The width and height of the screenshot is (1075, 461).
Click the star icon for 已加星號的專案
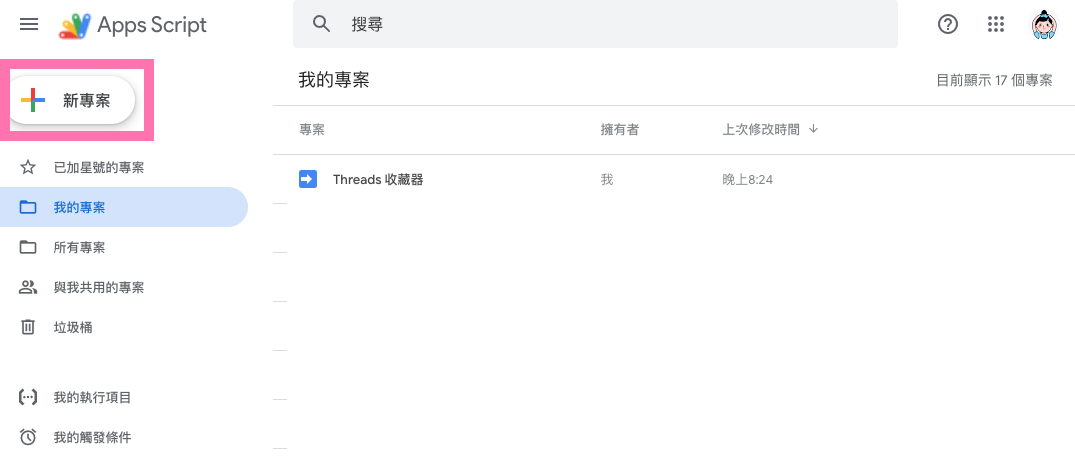(x=28, y=167)
